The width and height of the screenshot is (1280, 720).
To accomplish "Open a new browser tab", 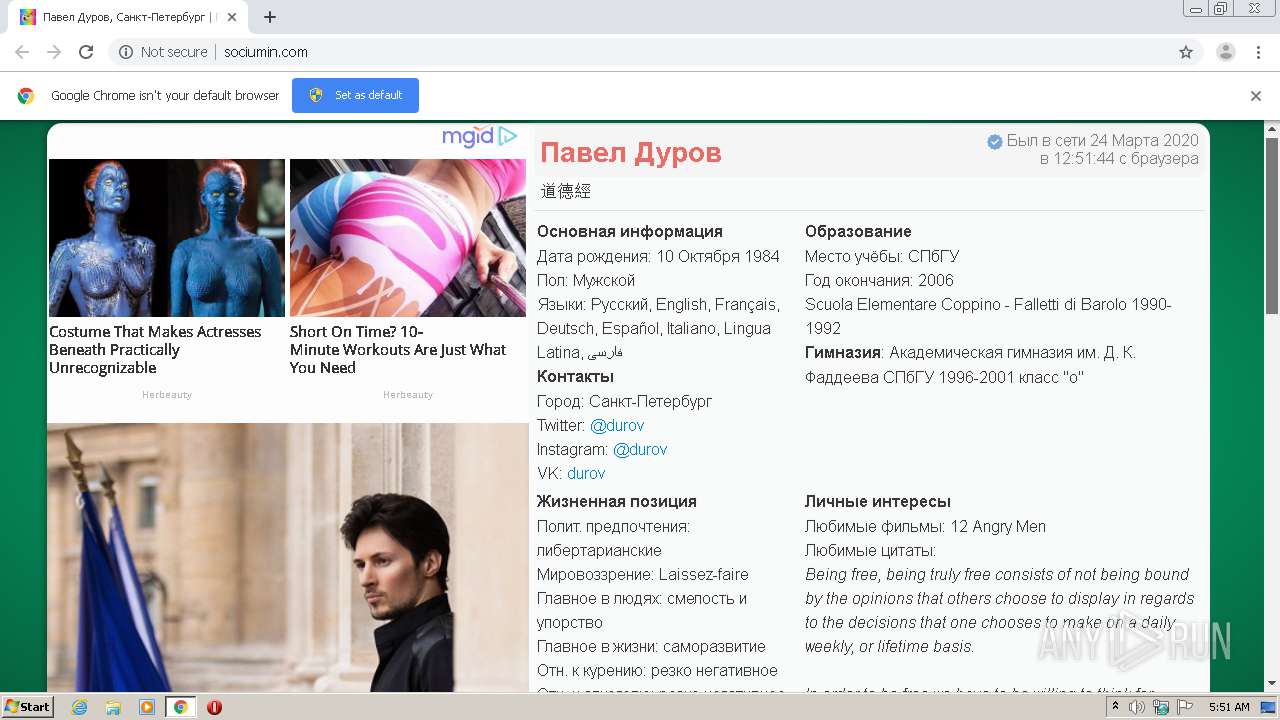I will (270, 17).
